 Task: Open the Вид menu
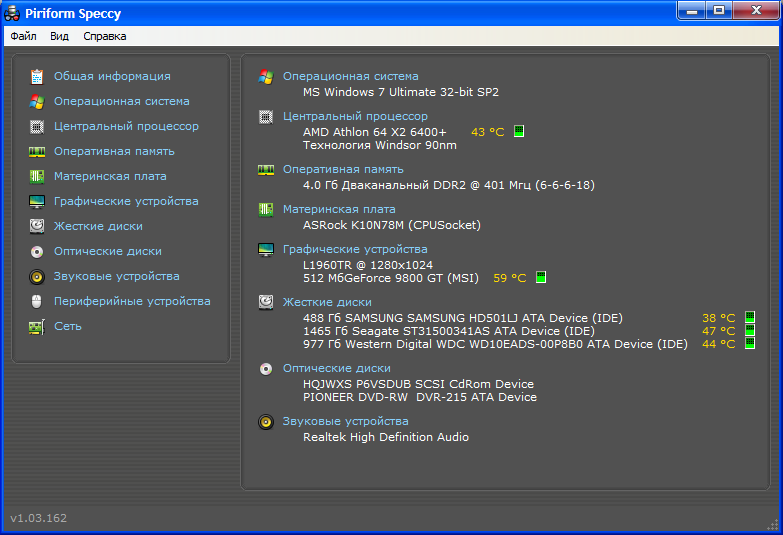coord(60,36)
